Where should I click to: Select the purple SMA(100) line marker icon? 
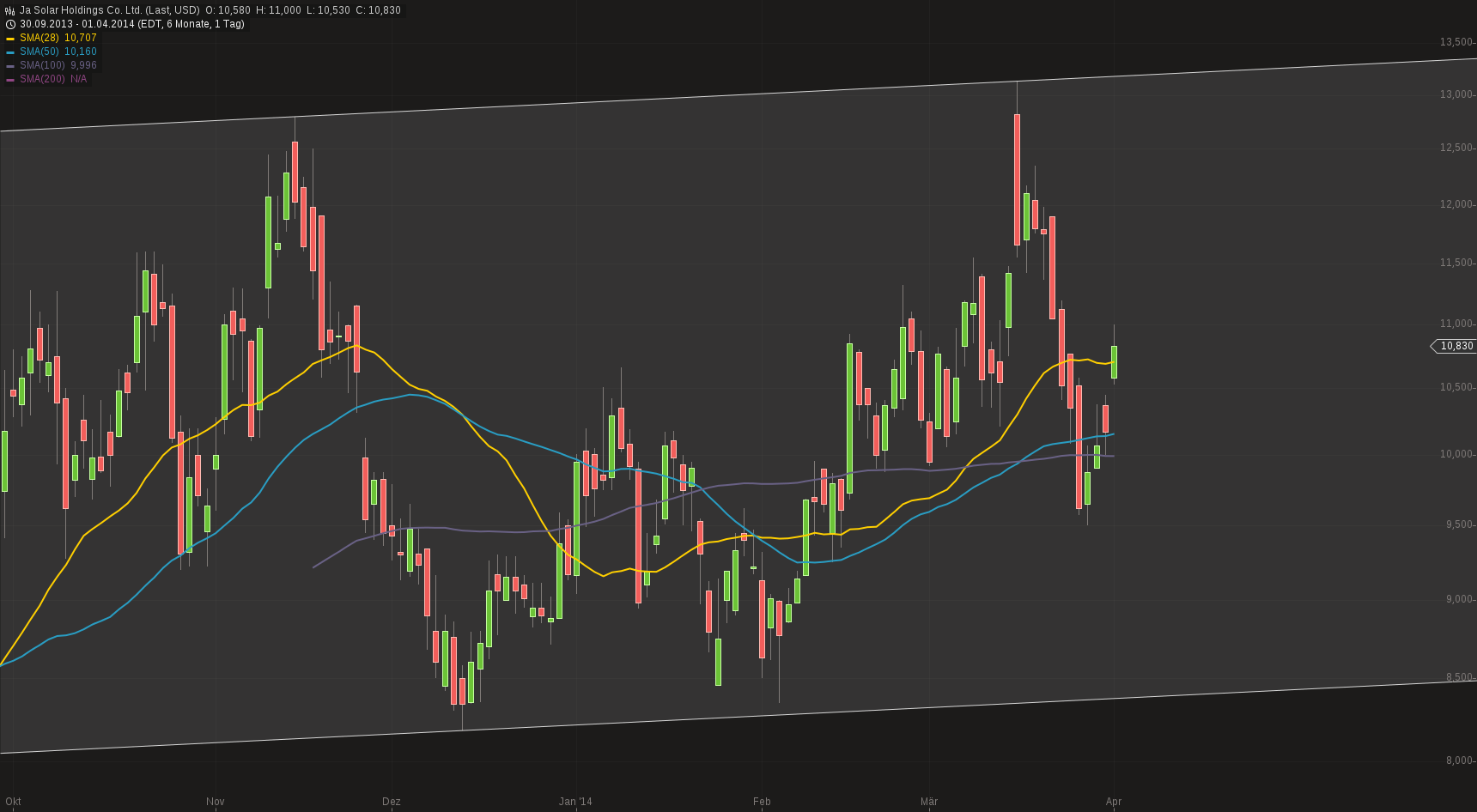click(10, 64)
